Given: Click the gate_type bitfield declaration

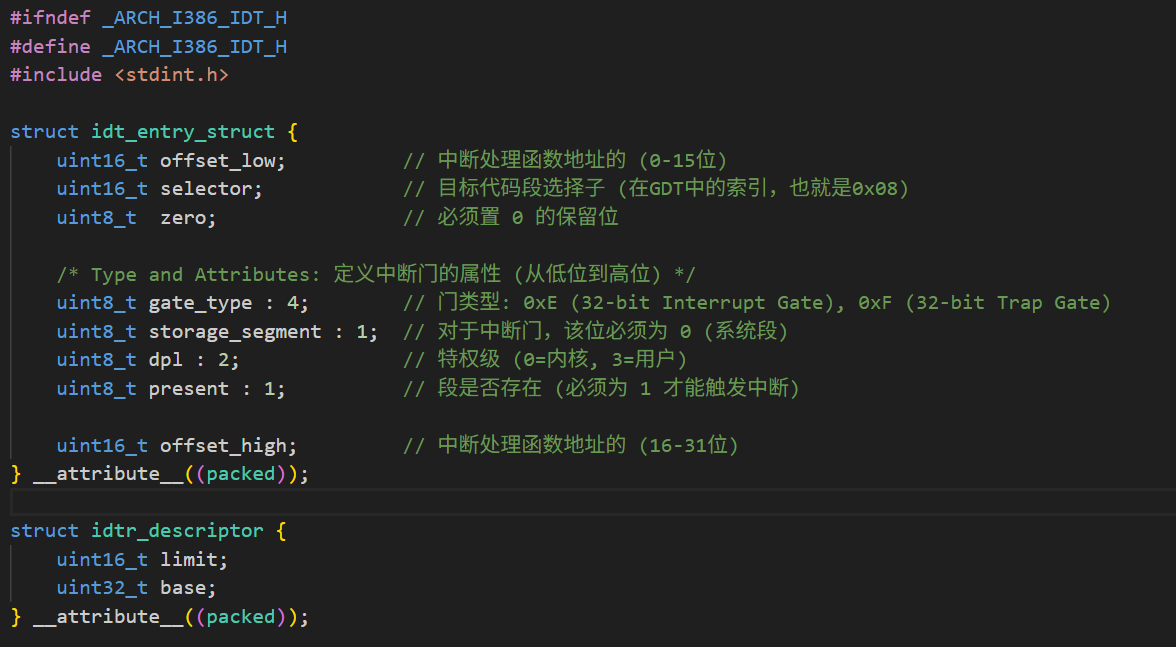Looking at the screenshot, I should tap(200, 302).
